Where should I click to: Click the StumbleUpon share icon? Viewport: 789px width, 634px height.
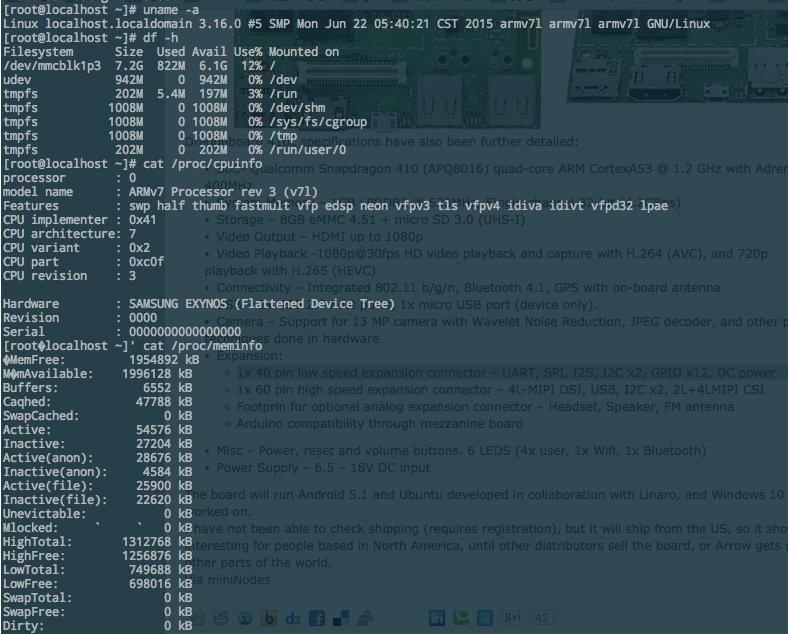coord(245,618)
